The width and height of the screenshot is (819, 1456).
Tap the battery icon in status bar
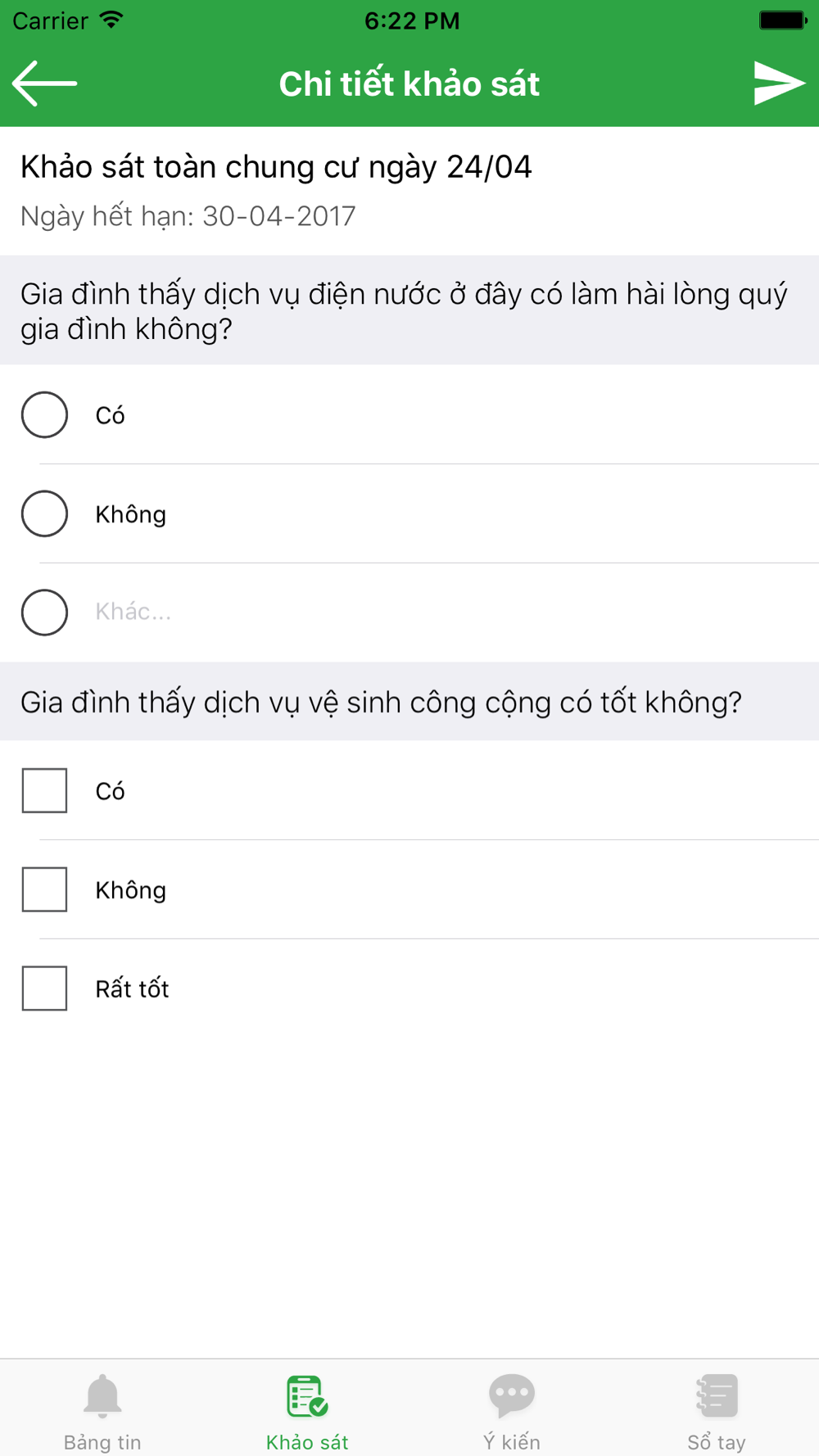coord(783,20)
